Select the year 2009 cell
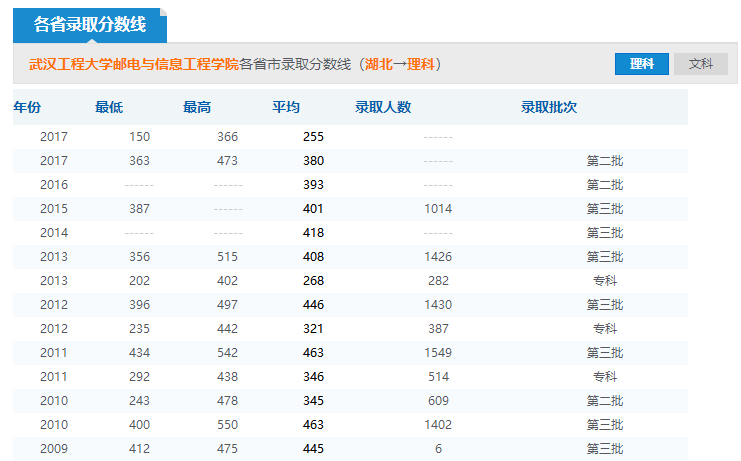This screenshot has height=461, width=741. pyautogui.click(x=54, y=449)
